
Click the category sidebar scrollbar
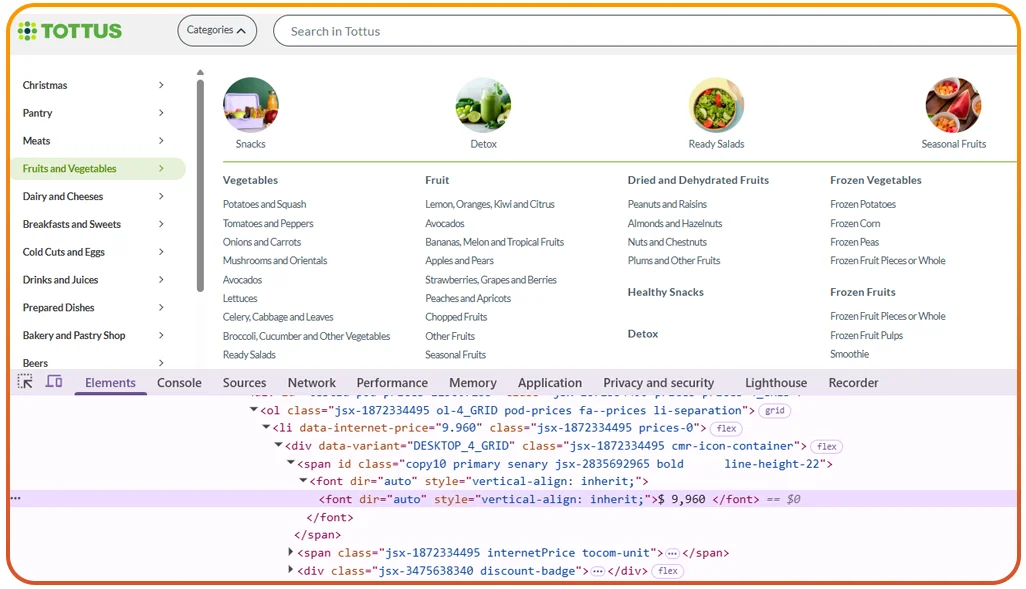(200, 180)
